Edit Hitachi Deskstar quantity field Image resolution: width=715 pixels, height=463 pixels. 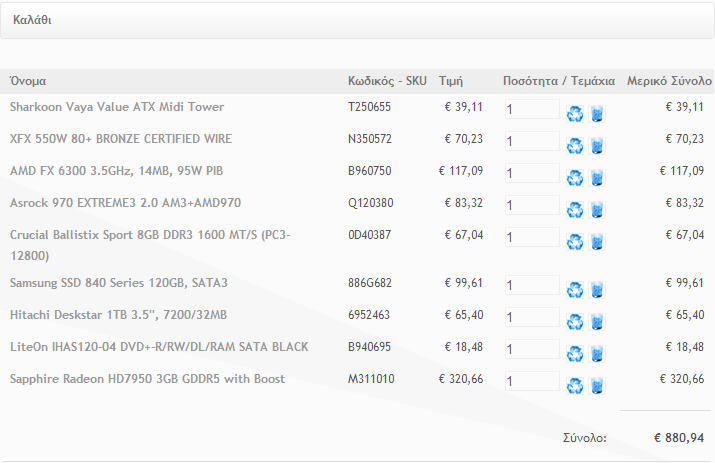tap(532, 317)
